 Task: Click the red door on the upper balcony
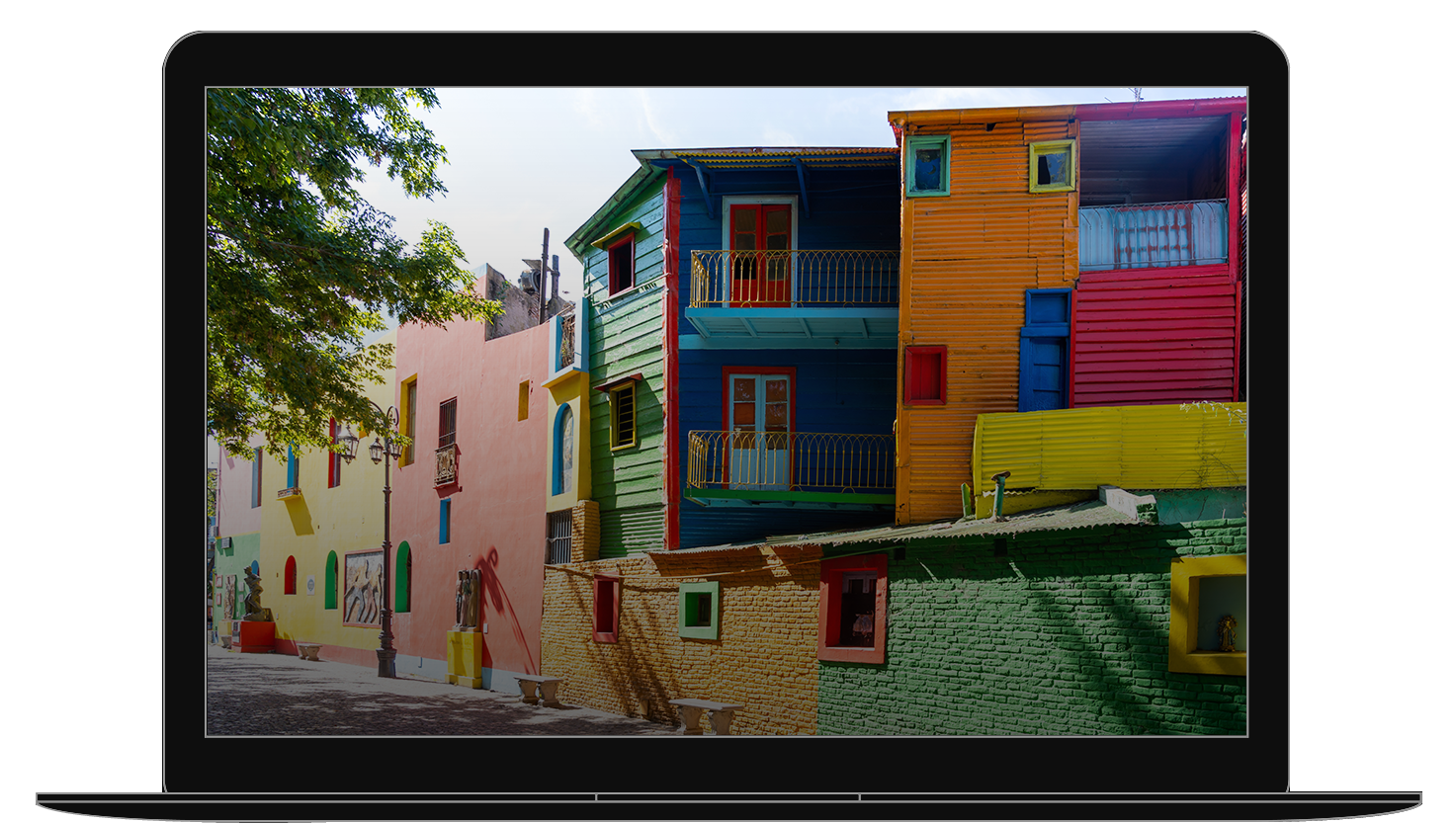[759, 253]
